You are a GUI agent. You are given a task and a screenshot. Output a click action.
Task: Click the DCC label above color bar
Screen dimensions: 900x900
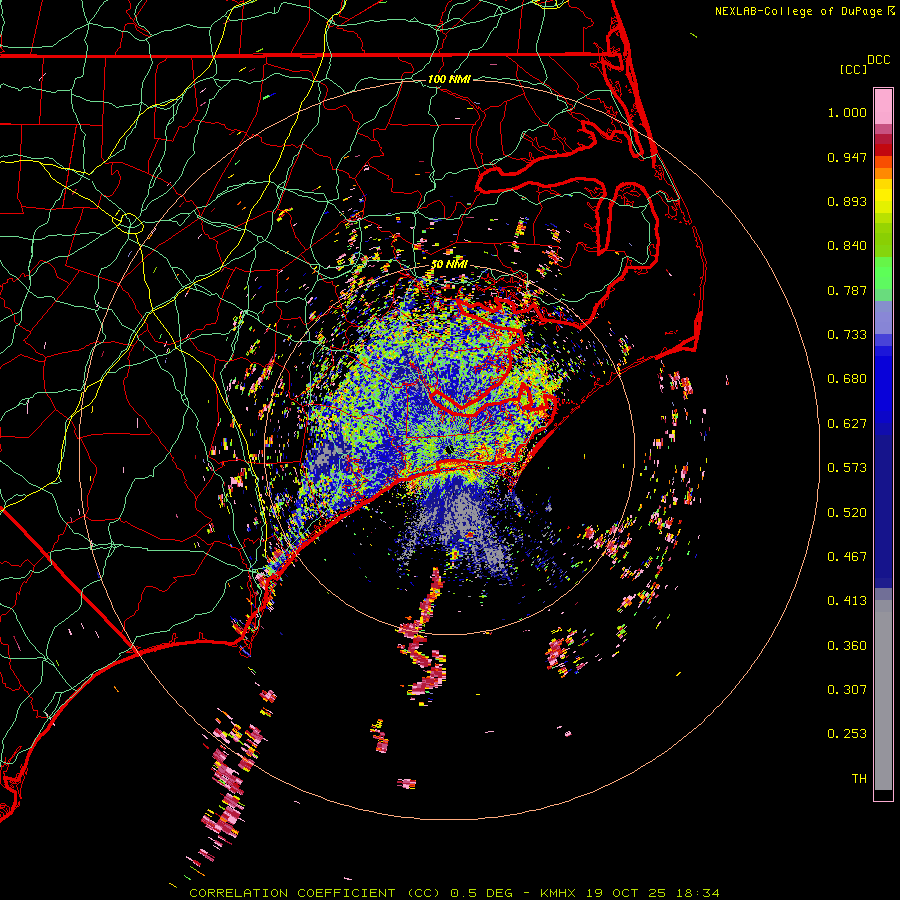(x=878, y=60)
